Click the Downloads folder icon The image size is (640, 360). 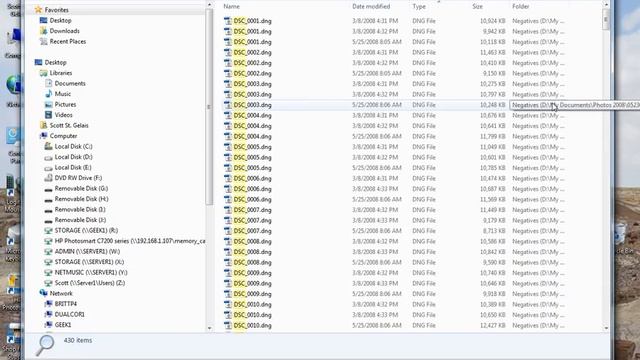(x=44, y=31)
